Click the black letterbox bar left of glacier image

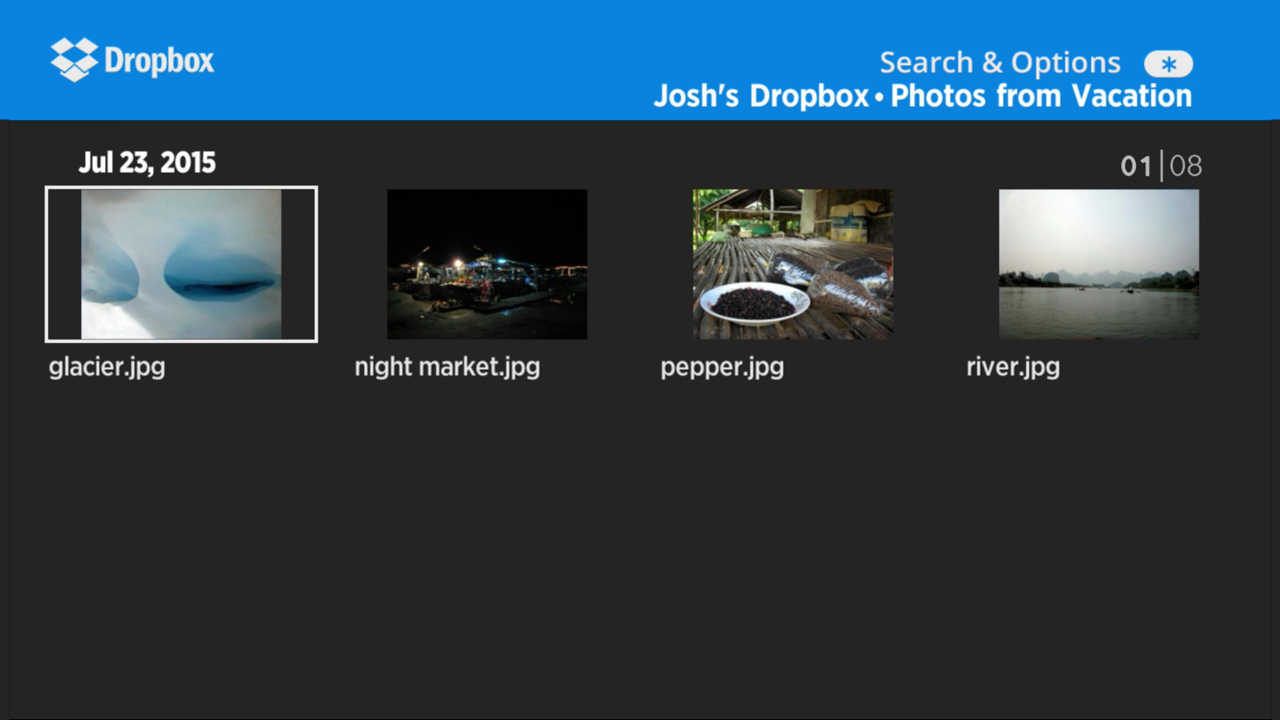(x=64, y=264)
